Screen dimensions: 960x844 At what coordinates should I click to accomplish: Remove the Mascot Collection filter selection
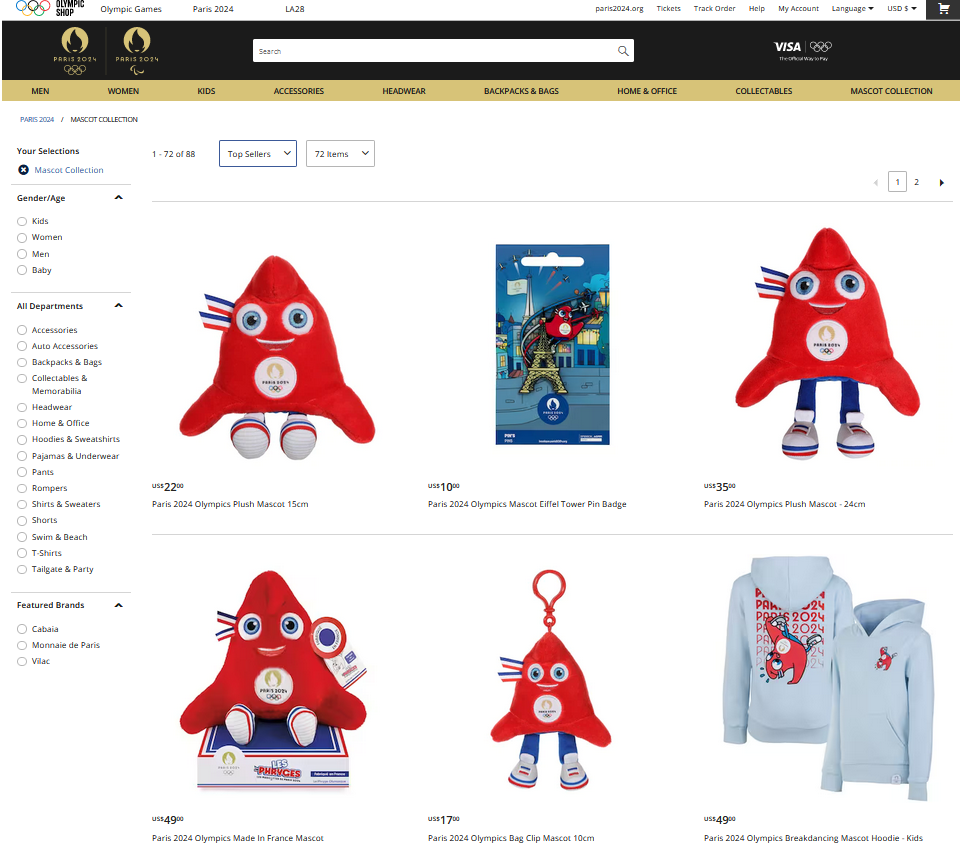coord(23,170)
